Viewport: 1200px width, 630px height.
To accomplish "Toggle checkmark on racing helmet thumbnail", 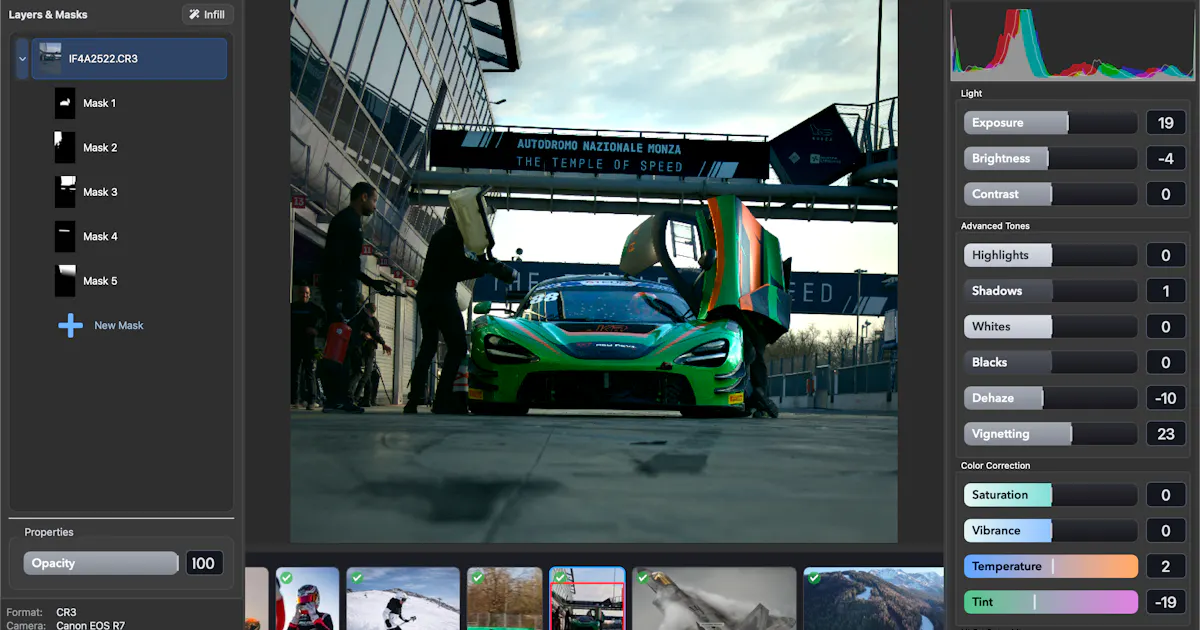I will click(286, 577).
